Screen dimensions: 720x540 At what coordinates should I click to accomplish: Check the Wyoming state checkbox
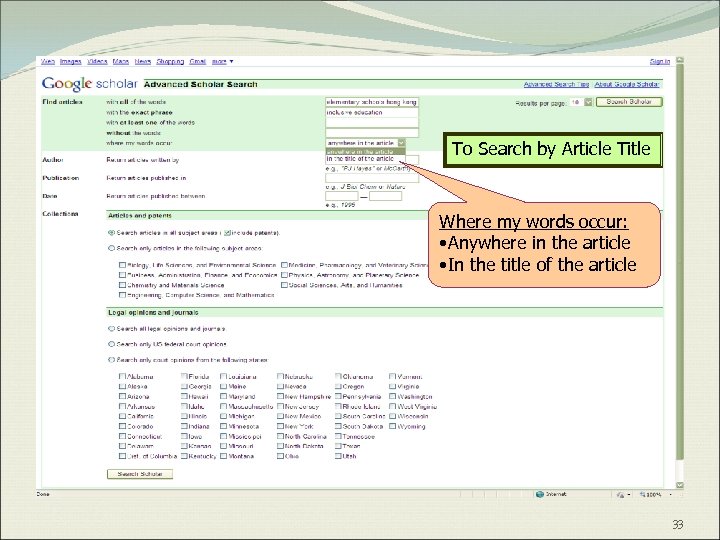pyautogui.click(x=392, y=427)
